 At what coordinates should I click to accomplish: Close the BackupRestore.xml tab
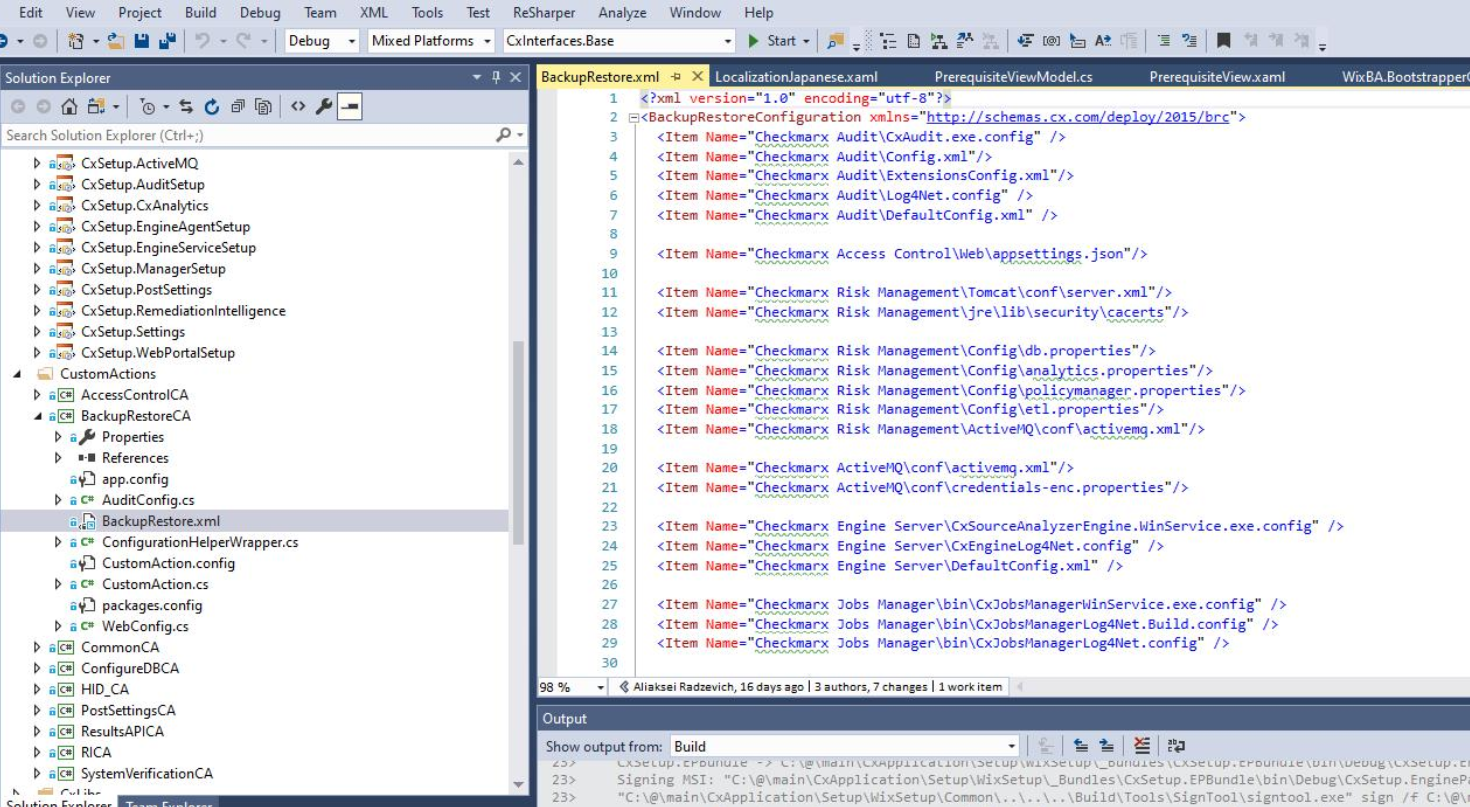tap(696, 77)
